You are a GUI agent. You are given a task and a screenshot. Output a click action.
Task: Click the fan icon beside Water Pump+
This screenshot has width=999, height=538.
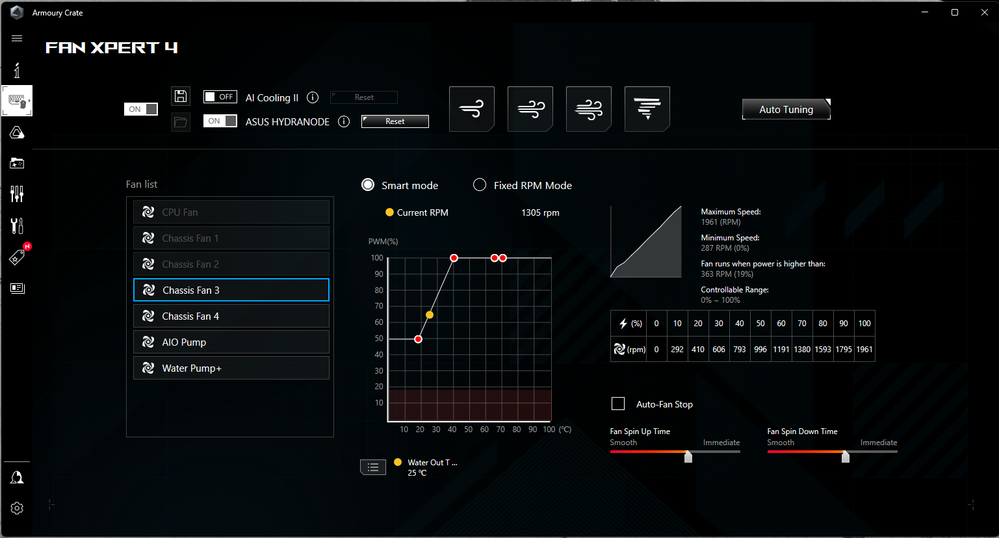[148, 368]
